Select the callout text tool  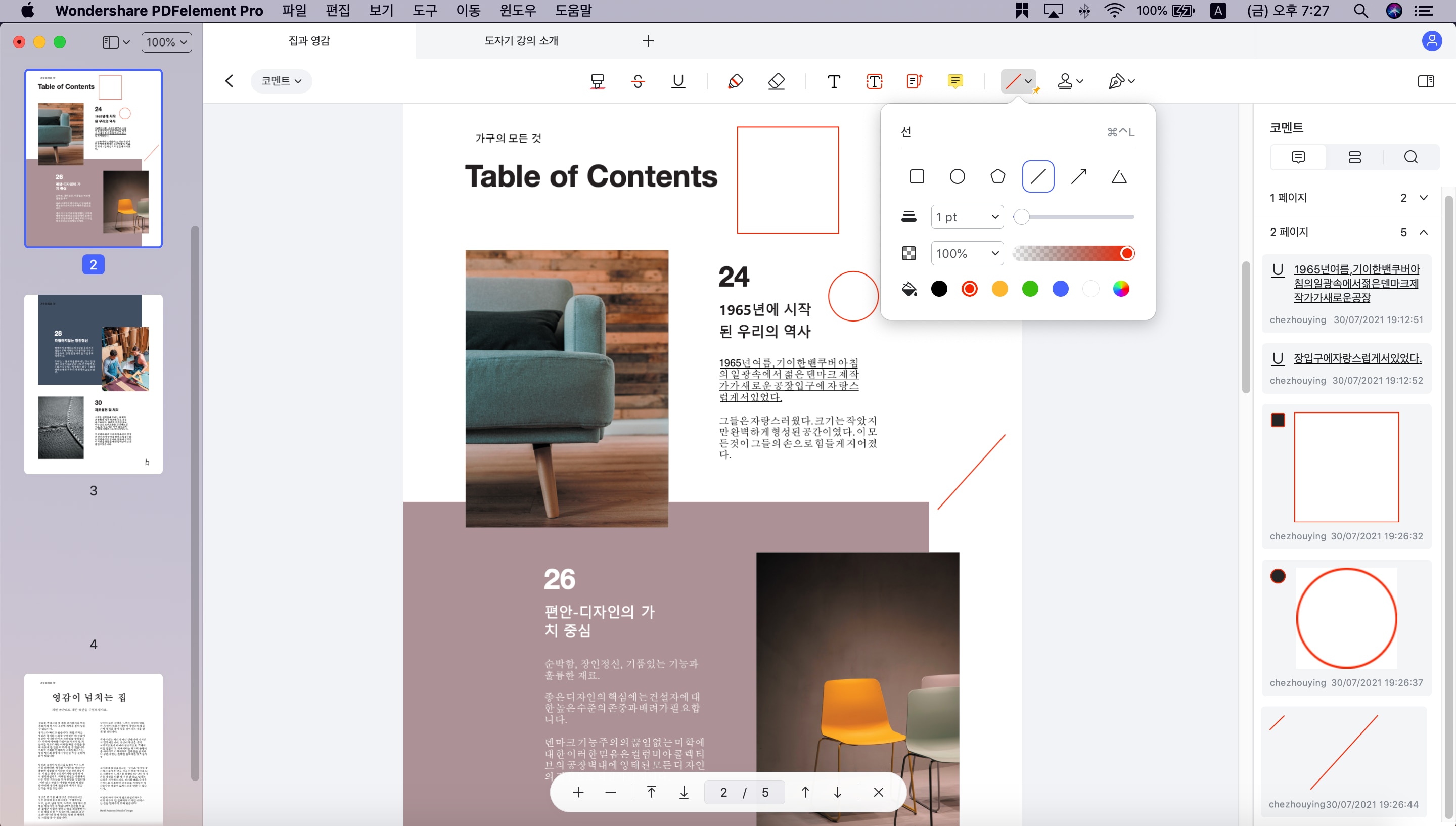(915, 81)
